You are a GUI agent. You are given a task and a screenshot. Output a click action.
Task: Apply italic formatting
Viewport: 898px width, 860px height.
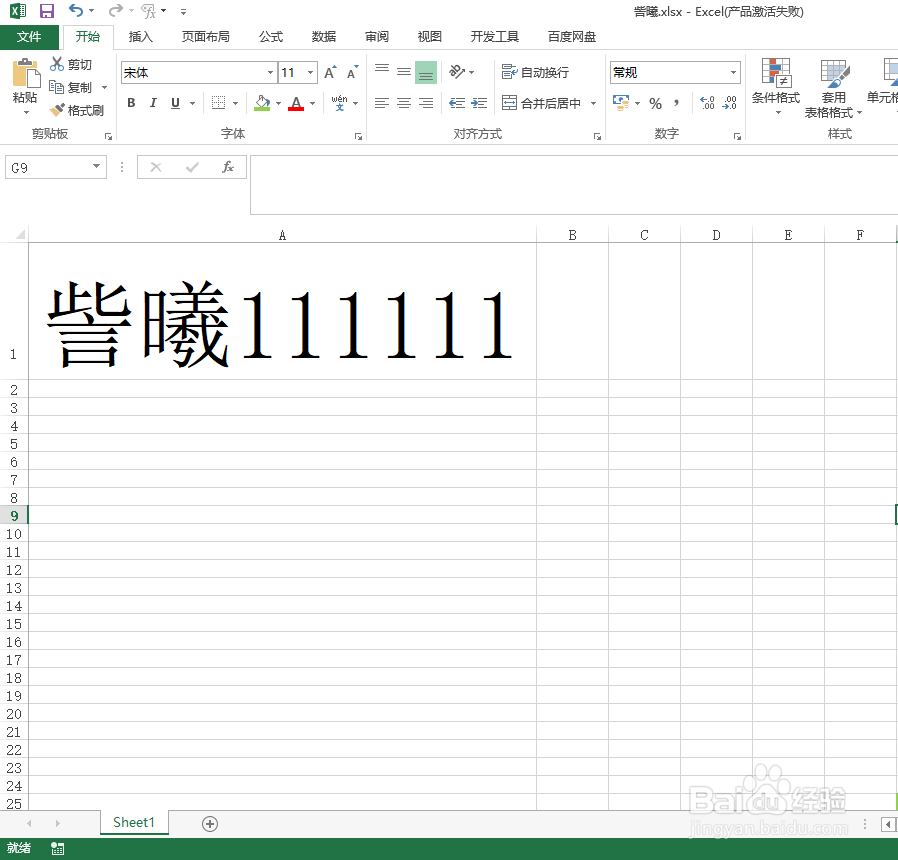coord(152,103)
